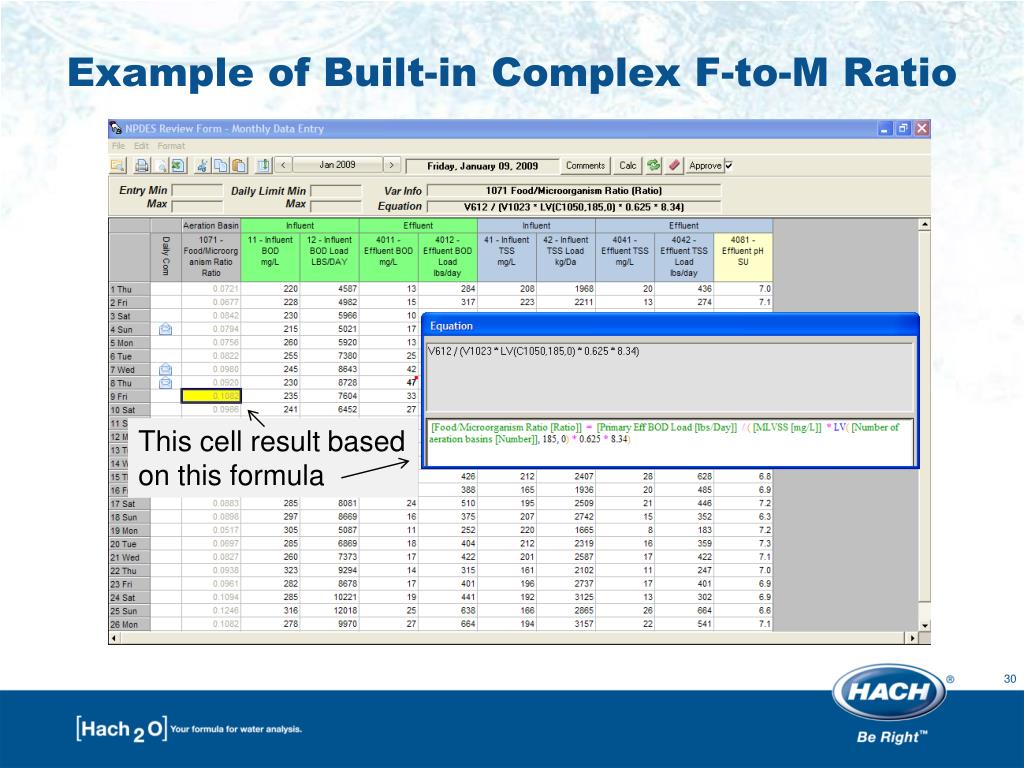Click ratio cell 0.1246 on 25 Sun

(211, 611)
